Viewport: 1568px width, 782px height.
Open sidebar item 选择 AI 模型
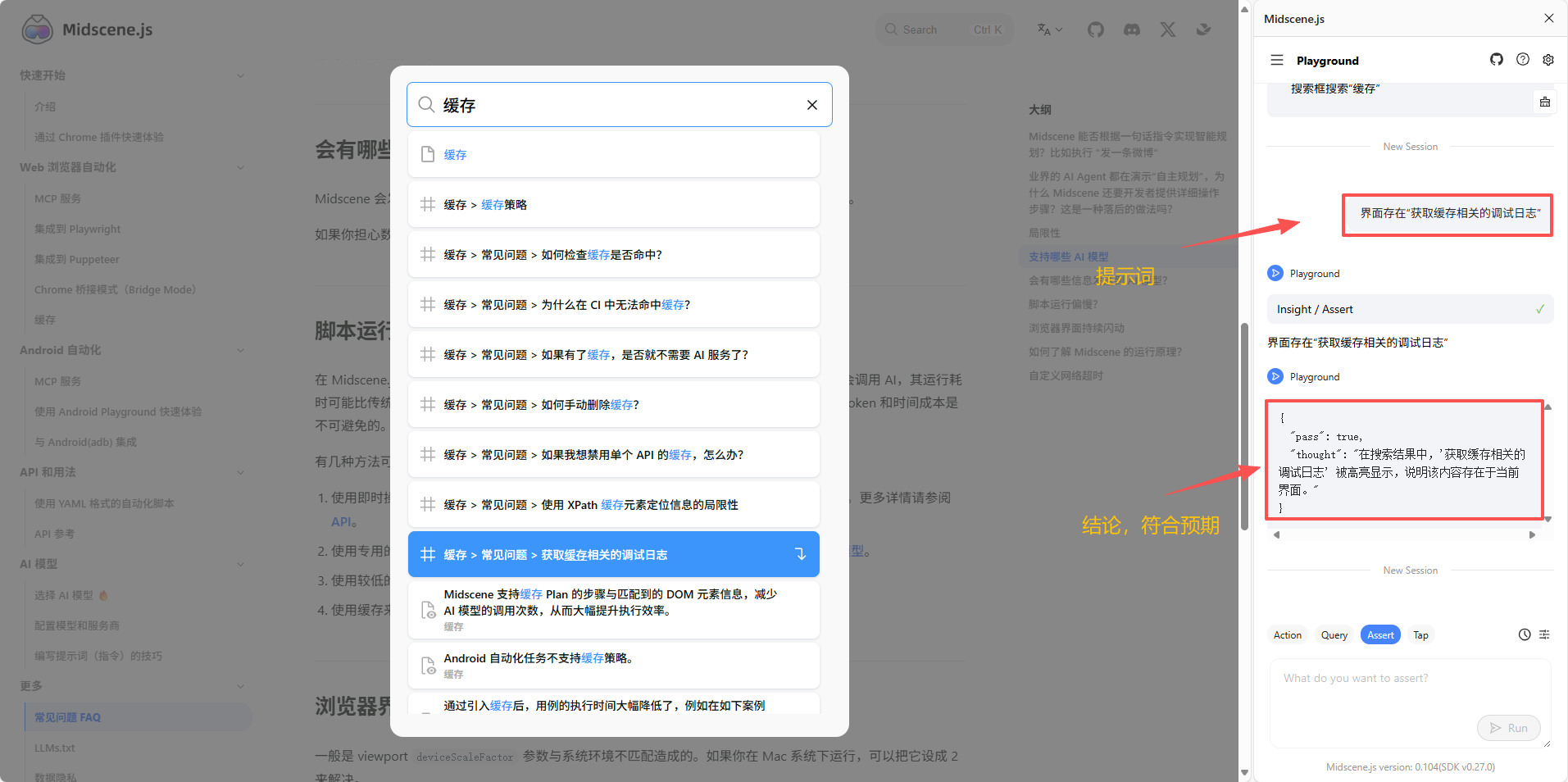tap(70, 595)
